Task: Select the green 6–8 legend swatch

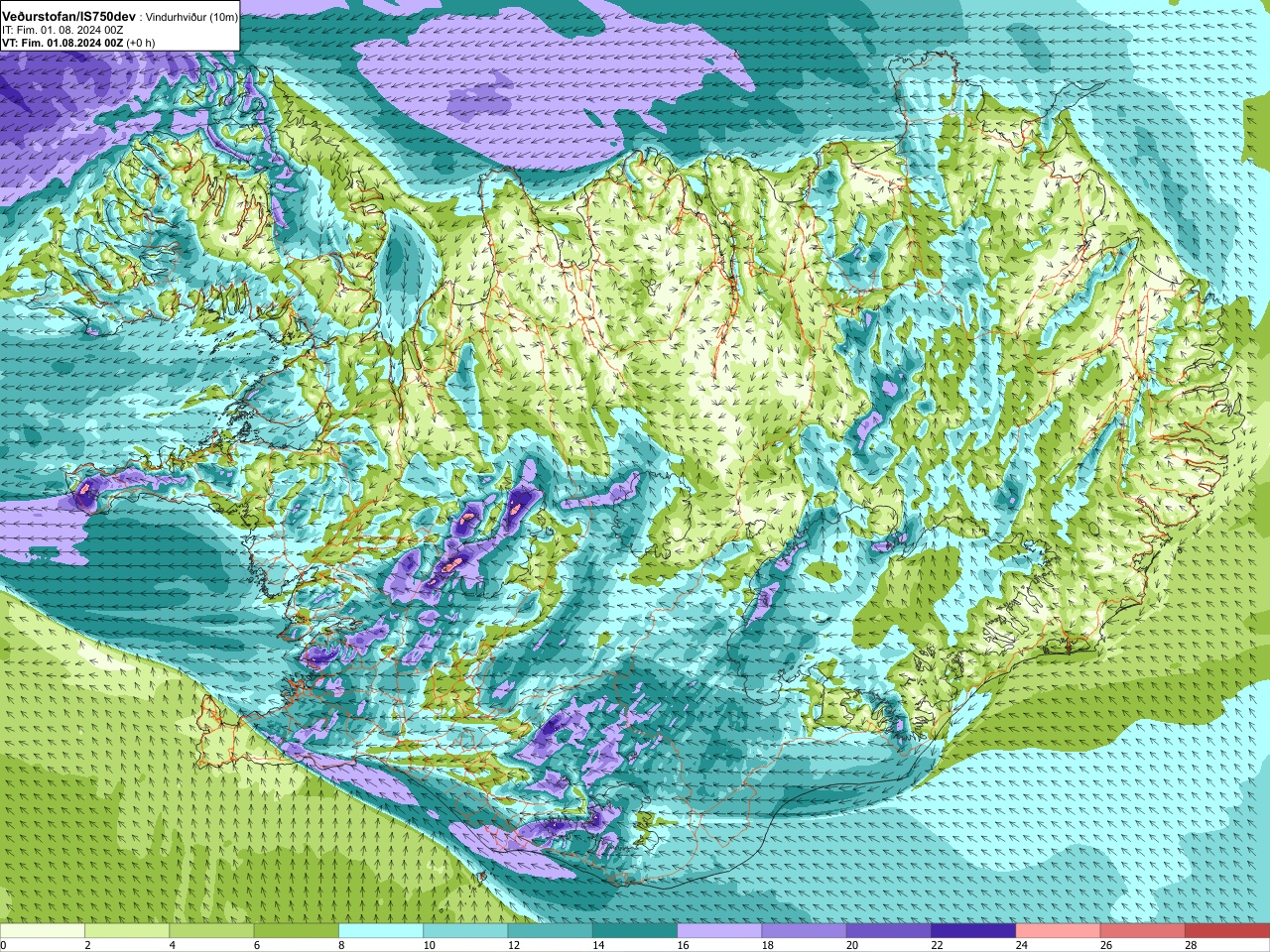Action: 297,931
